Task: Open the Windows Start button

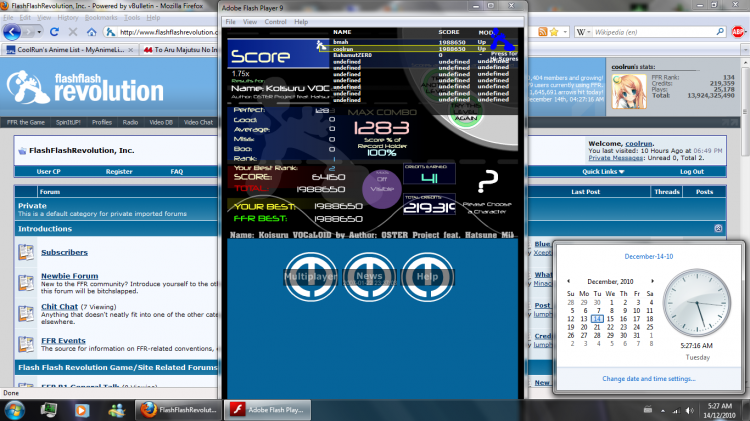Action: coord(14,410)
